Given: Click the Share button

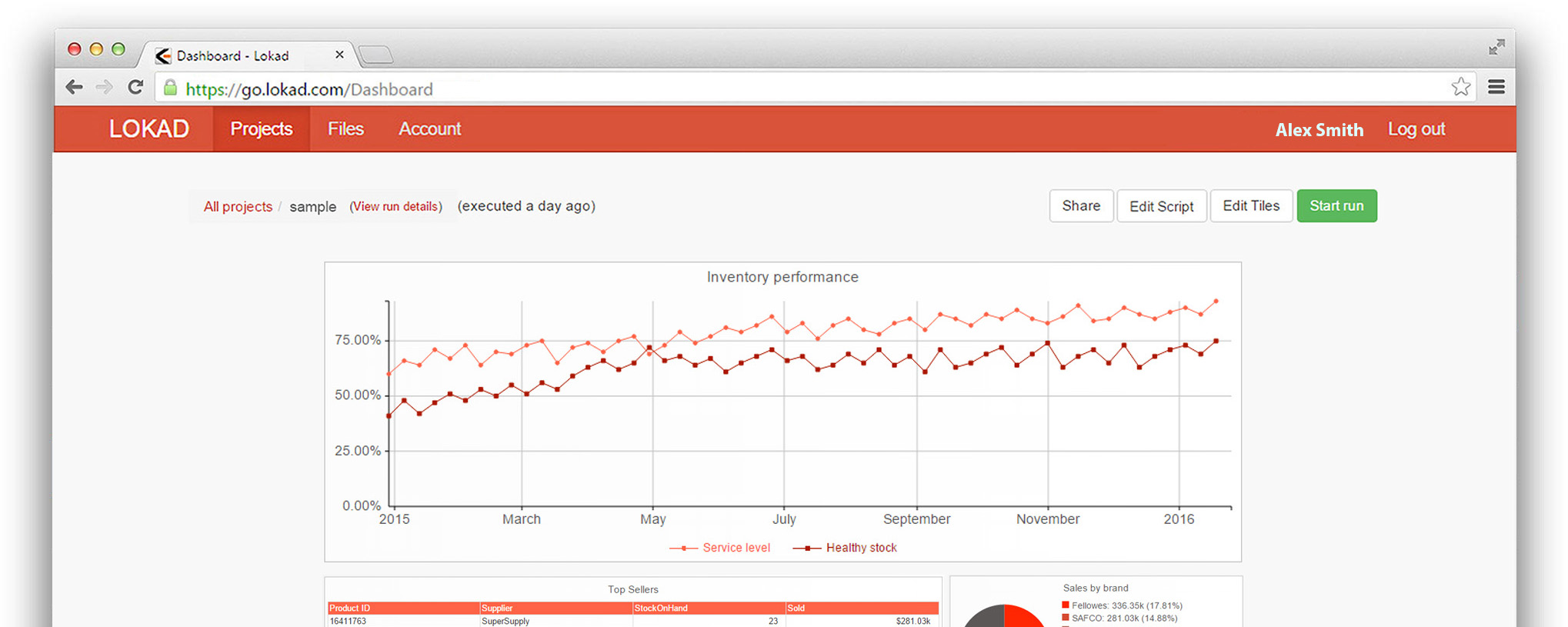Looking at the screenshot, I should click(x=1081, y=205).
